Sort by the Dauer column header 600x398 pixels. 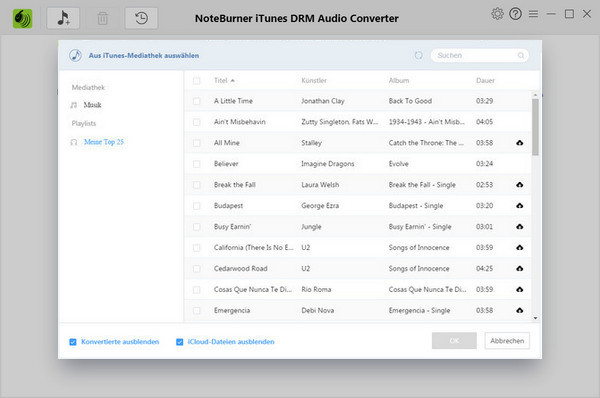click(485, 80)
